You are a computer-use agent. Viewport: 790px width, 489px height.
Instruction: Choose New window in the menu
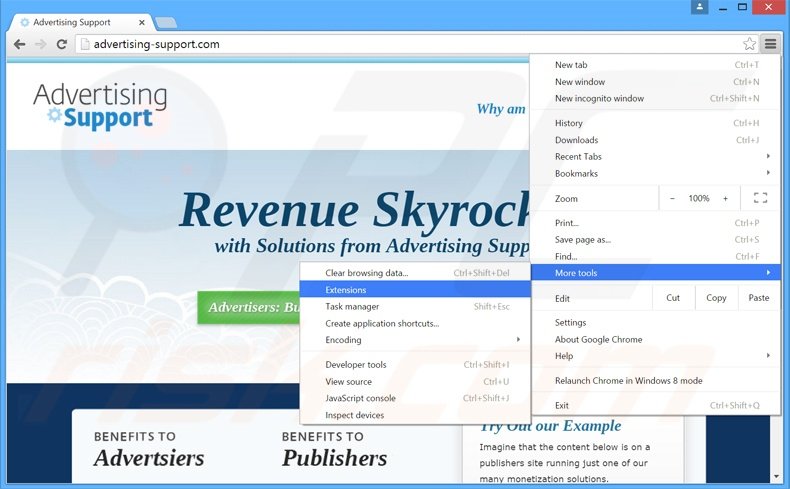656,82
